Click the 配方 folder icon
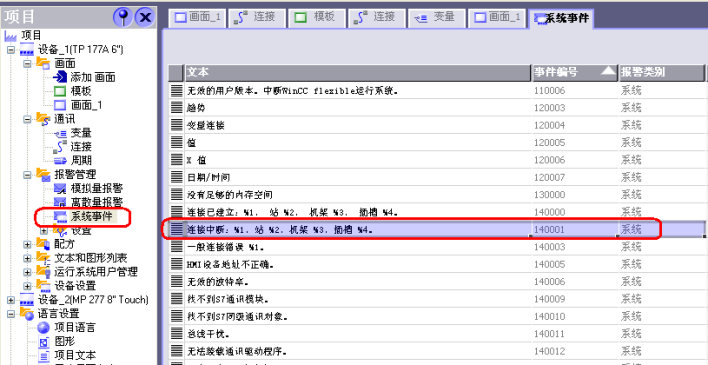The width and height of the screenshot is (708, 365). [x=43, y=244]
